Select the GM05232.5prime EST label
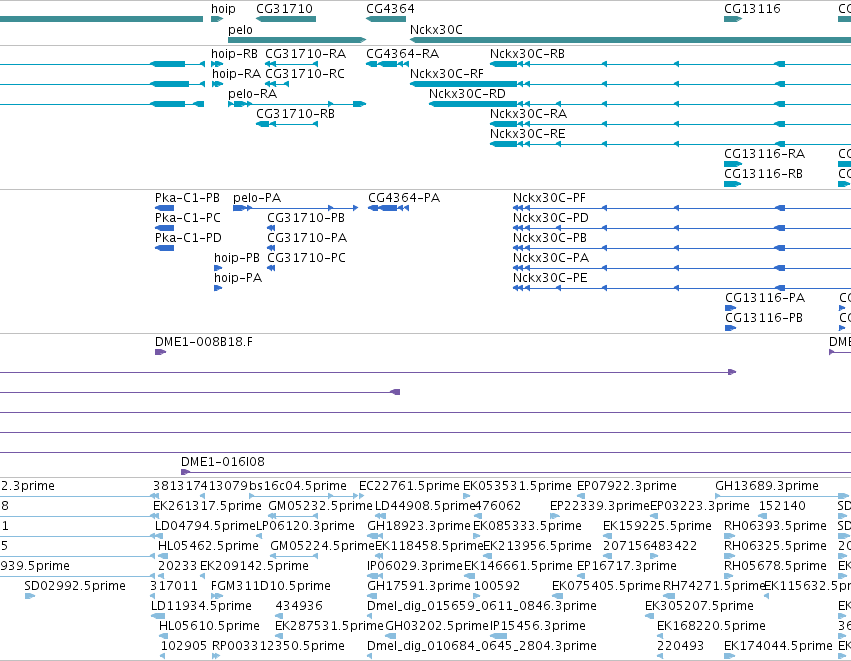Screen dimensions: 851x661 [x=321, y=506]
